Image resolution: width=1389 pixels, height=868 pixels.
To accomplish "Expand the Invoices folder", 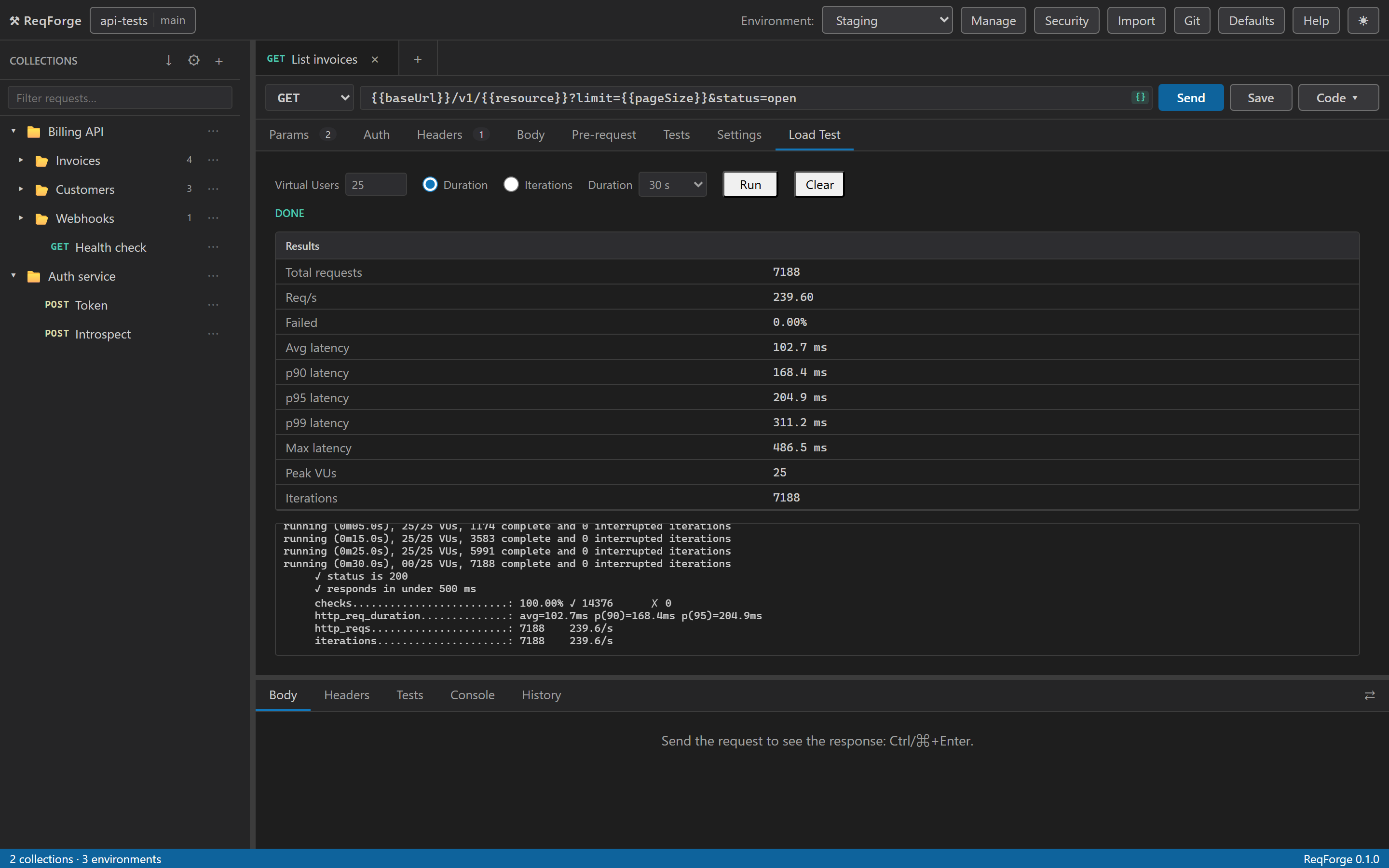I will coord(21,160).
